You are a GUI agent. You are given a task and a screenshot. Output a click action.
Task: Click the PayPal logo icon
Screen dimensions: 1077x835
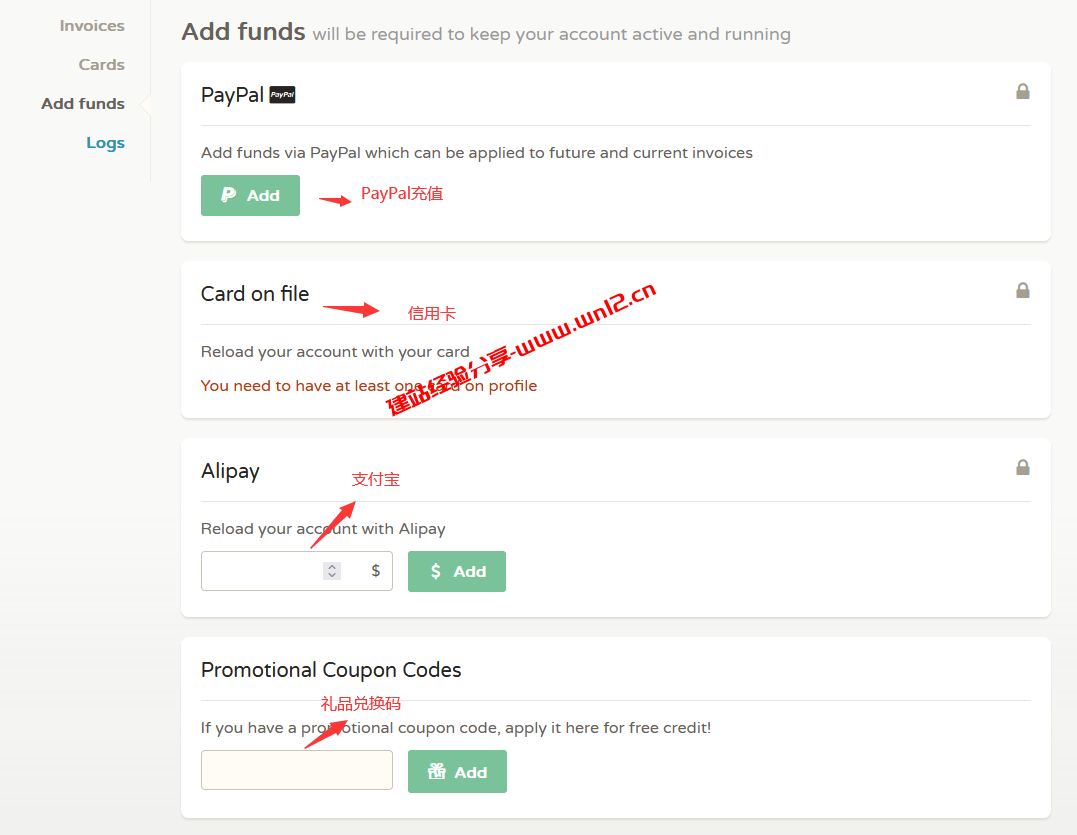coord(283,95)
